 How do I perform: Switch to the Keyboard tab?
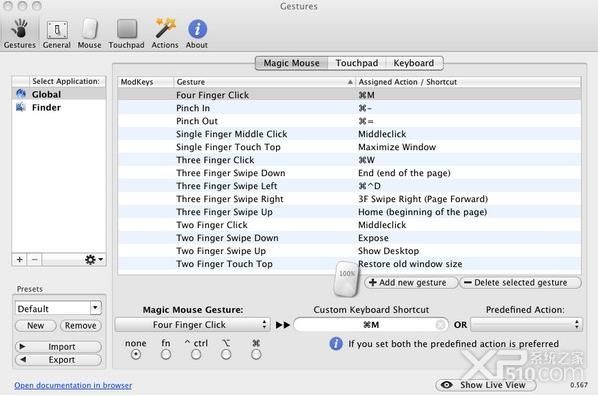[414, 63]
